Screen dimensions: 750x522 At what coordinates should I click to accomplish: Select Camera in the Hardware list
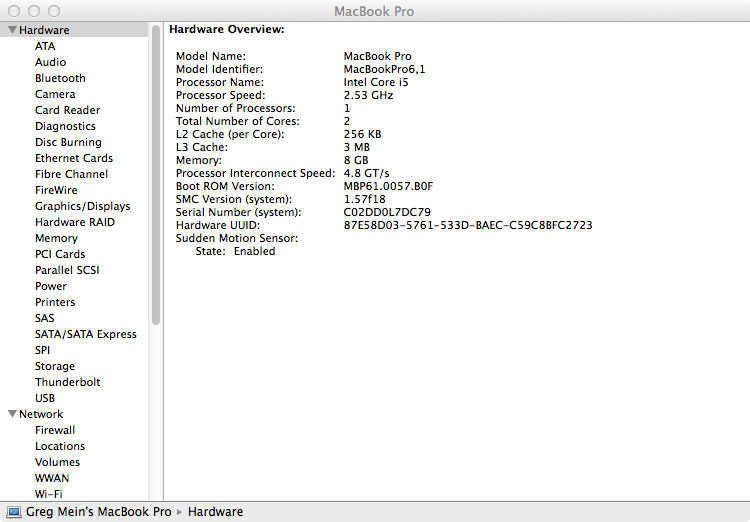pos(55,94)
